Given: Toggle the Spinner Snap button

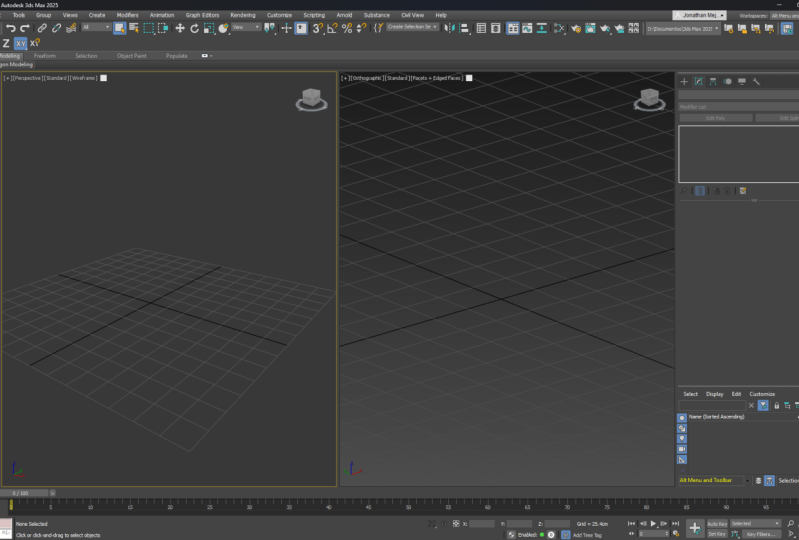Looking at the screenshot, I should (x=361, y=29).
